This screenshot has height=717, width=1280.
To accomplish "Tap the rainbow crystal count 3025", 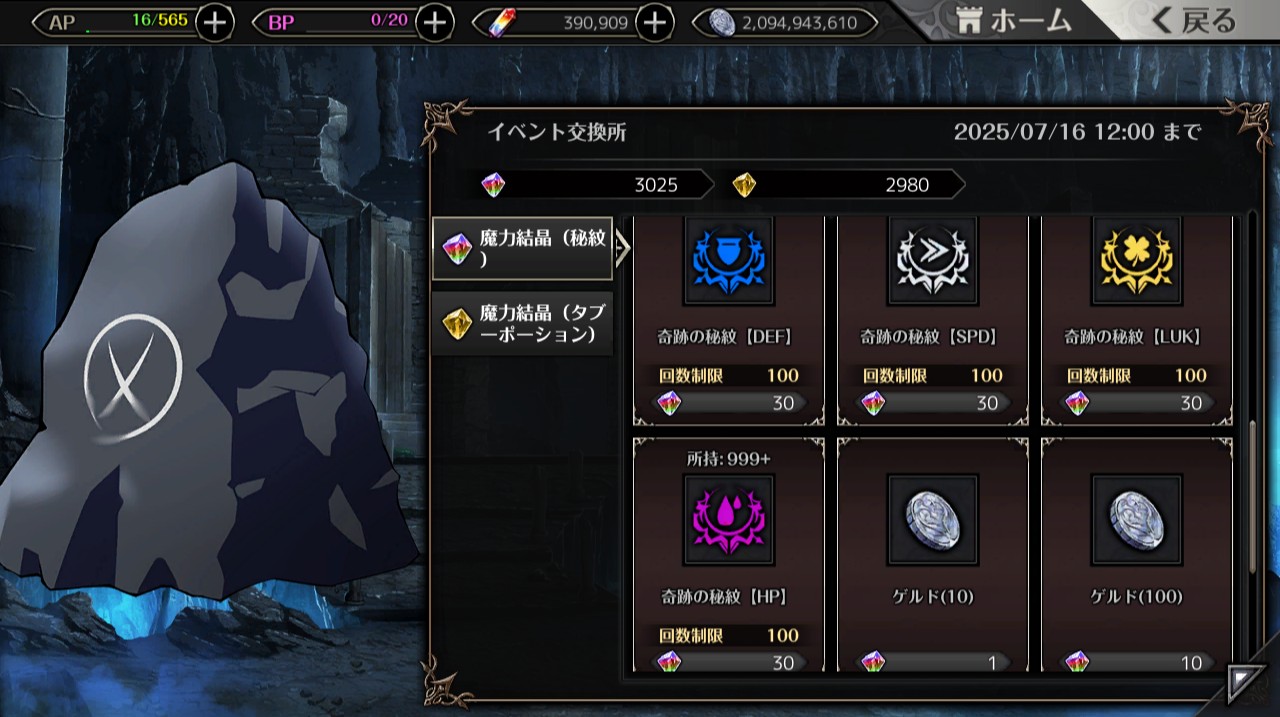I will [596, 184].
